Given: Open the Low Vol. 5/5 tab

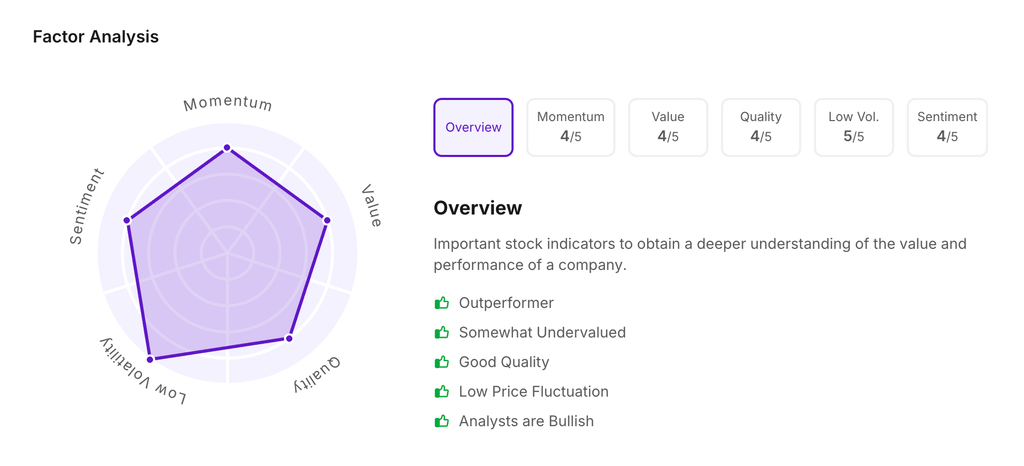Looking at the screenshot, I should (x=854, y=127).
